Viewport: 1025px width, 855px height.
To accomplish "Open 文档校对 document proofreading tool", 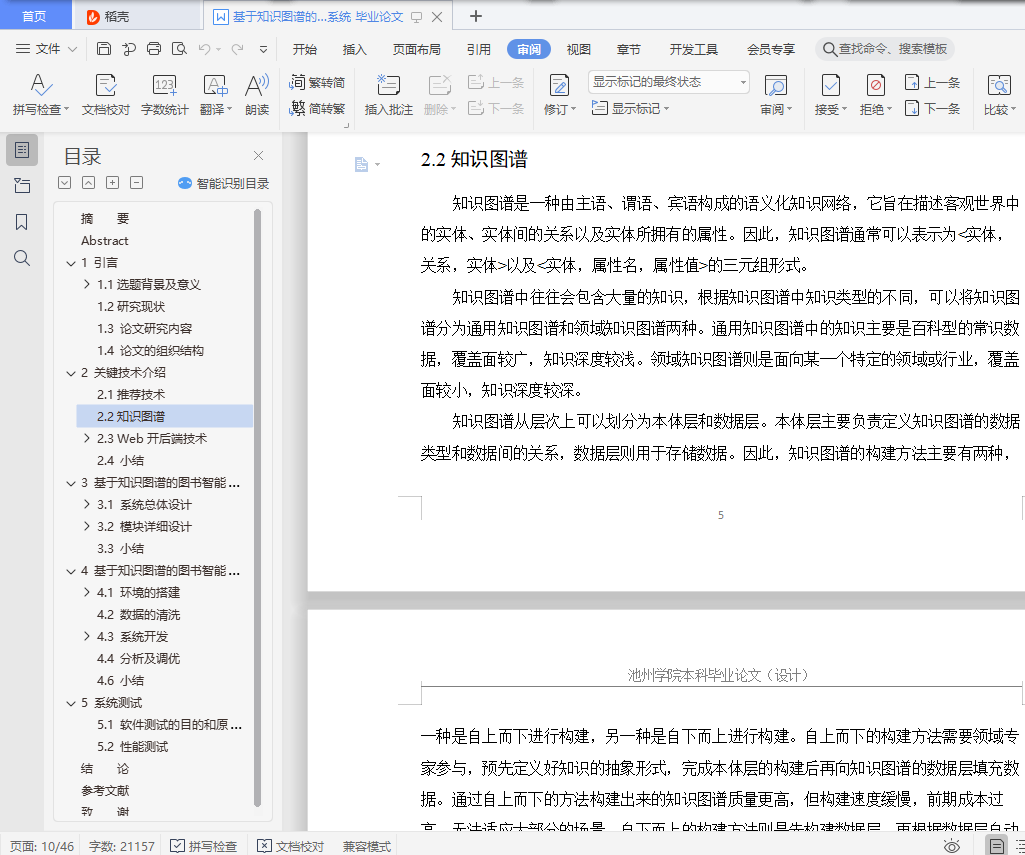I will pyautogui.click(x=106, y=95).
